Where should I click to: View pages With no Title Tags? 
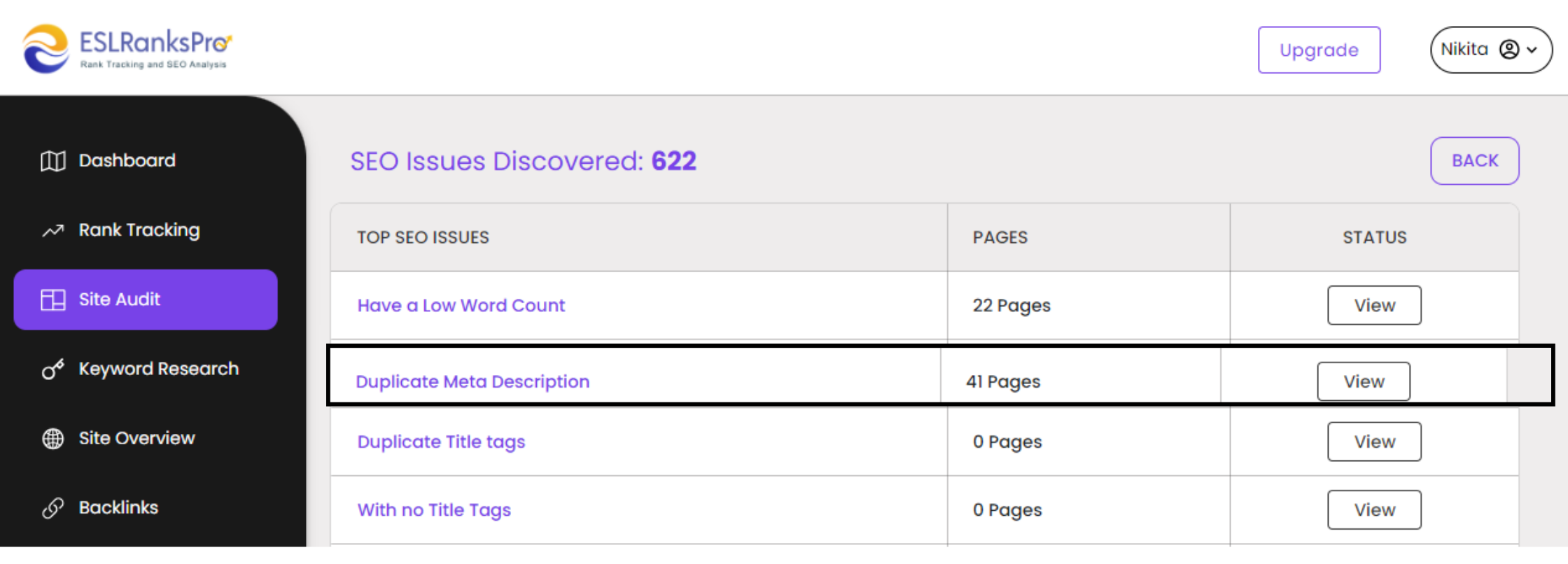point(1374,509)
